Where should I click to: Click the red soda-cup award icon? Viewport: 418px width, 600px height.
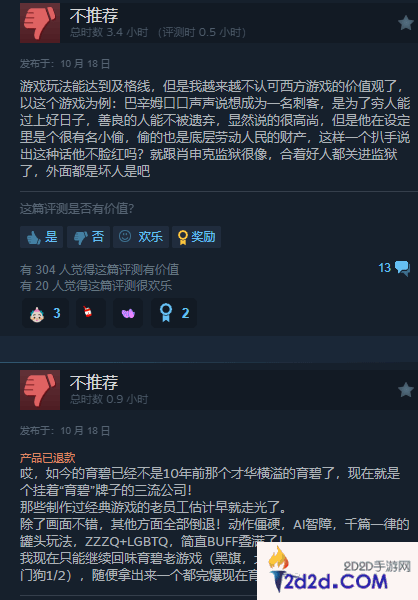tap(91, 313)
